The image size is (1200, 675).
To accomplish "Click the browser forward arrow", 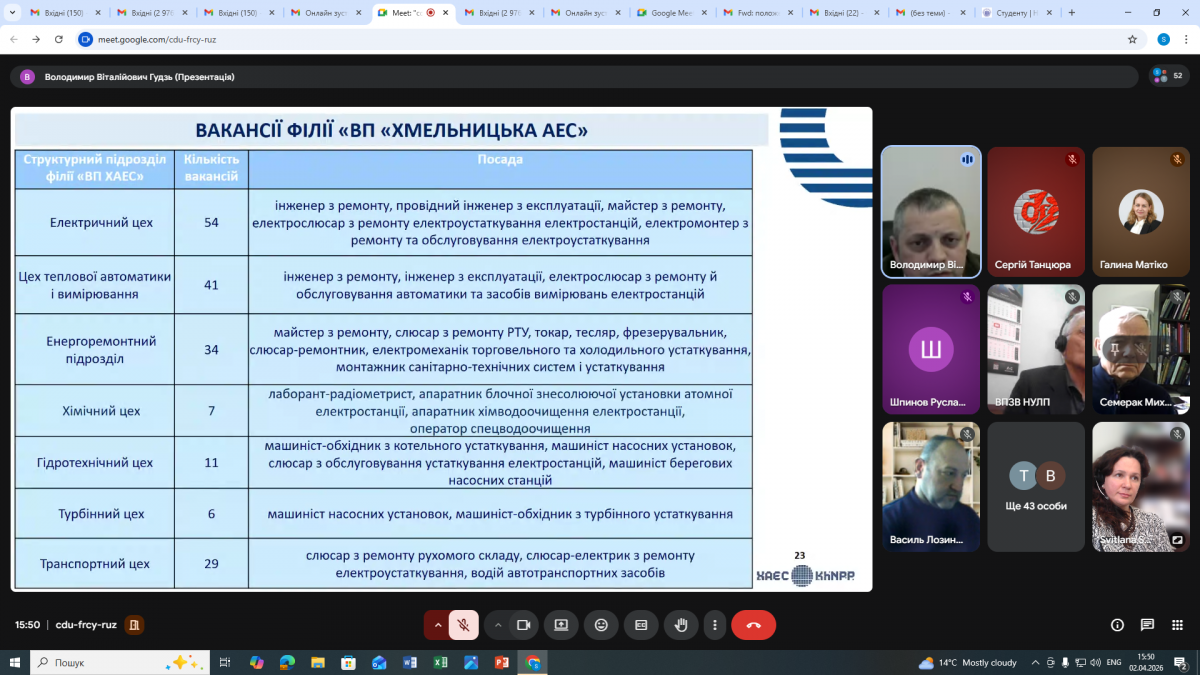I will [x=36, y=39].
